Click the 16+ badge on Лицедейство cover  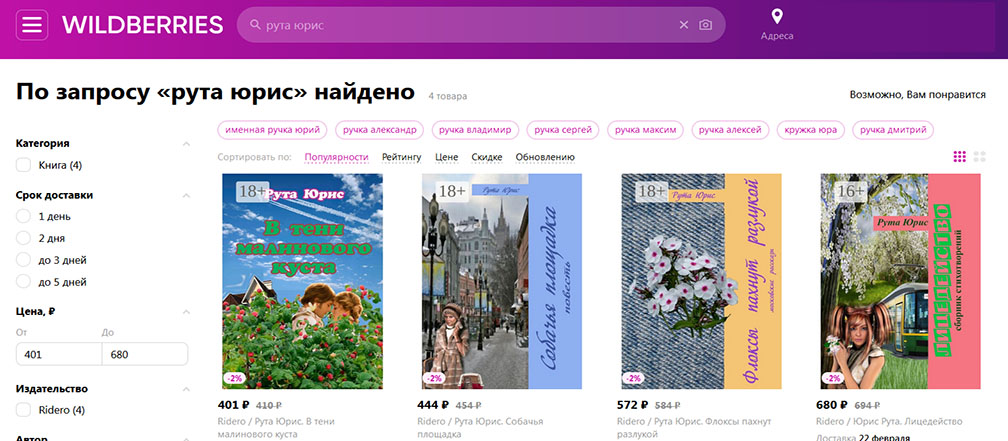click(851, 191)
